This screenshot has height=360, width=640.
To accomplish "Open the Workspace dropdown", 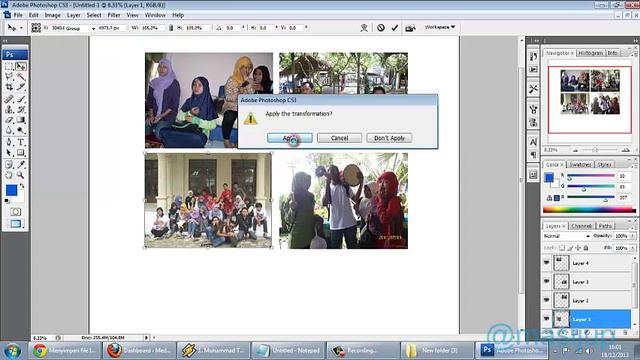I will 440,27.
